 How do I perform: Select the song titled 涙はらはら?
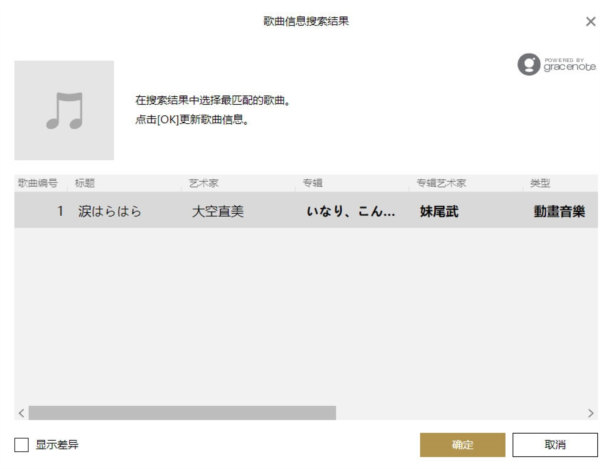click(x=110, y=211)
